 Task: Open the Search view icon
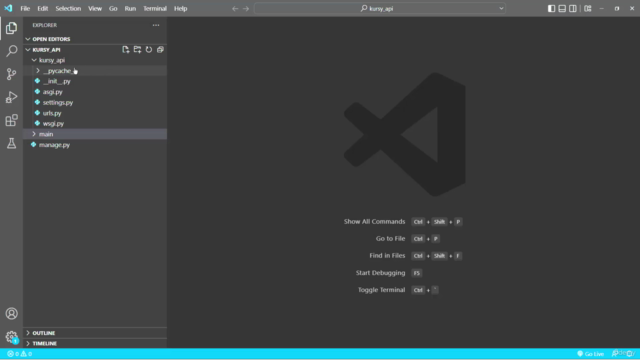coord(11,51)
